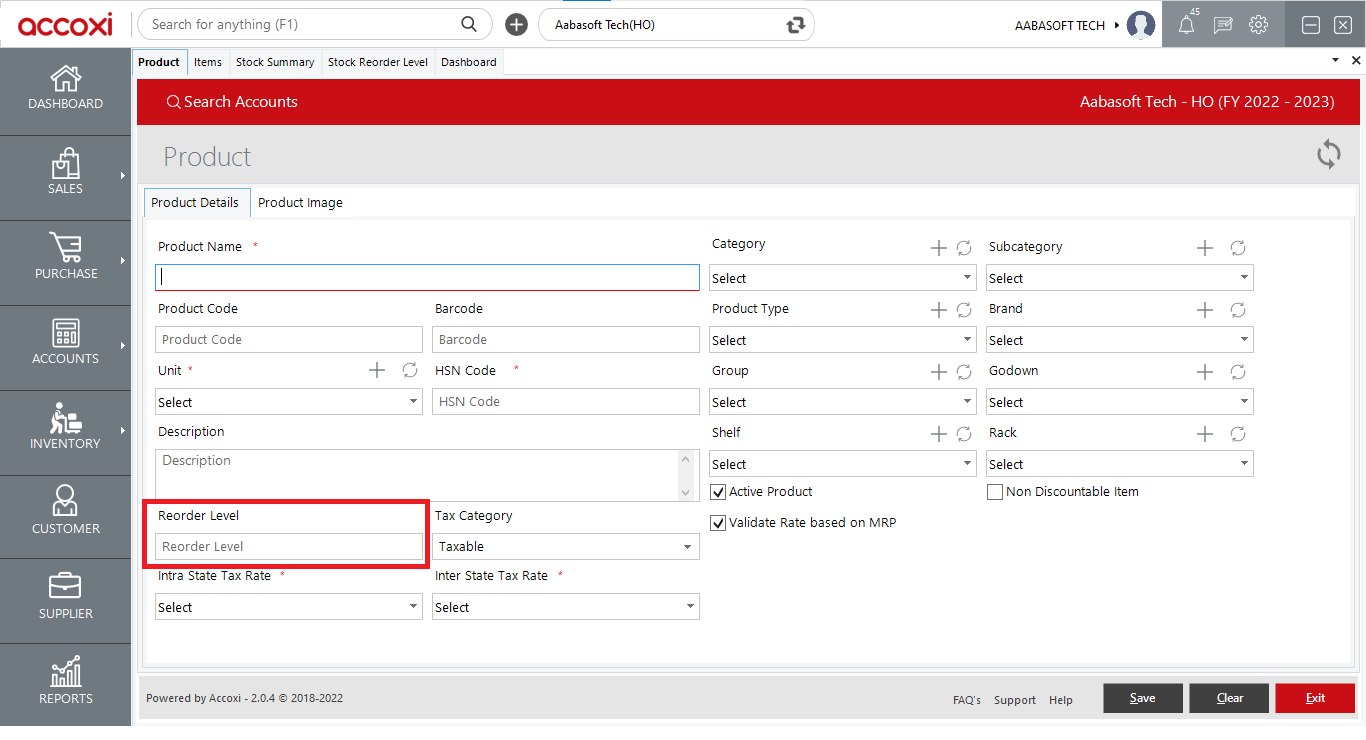This screenshot has height=740, width=1366.
Task: Open the Inventory module
Action: coord(65,428)
